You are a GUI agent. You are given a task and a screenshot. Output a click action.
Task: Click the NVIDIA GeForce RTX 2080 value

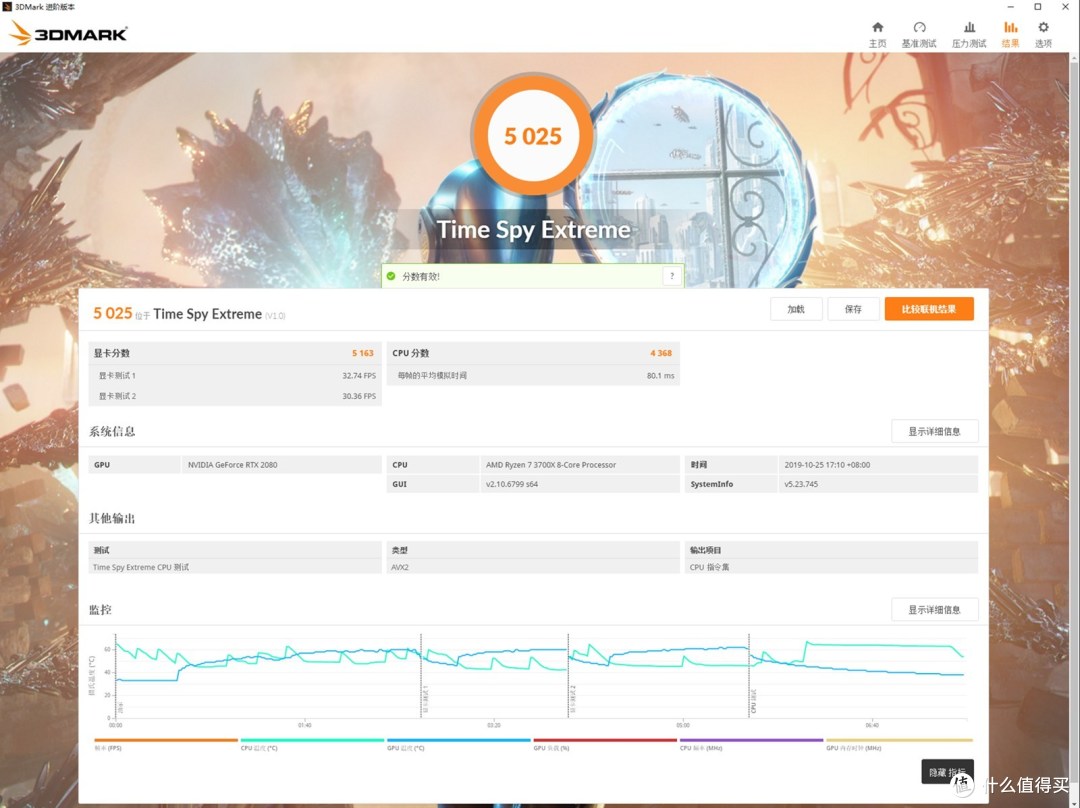point(232,465)
